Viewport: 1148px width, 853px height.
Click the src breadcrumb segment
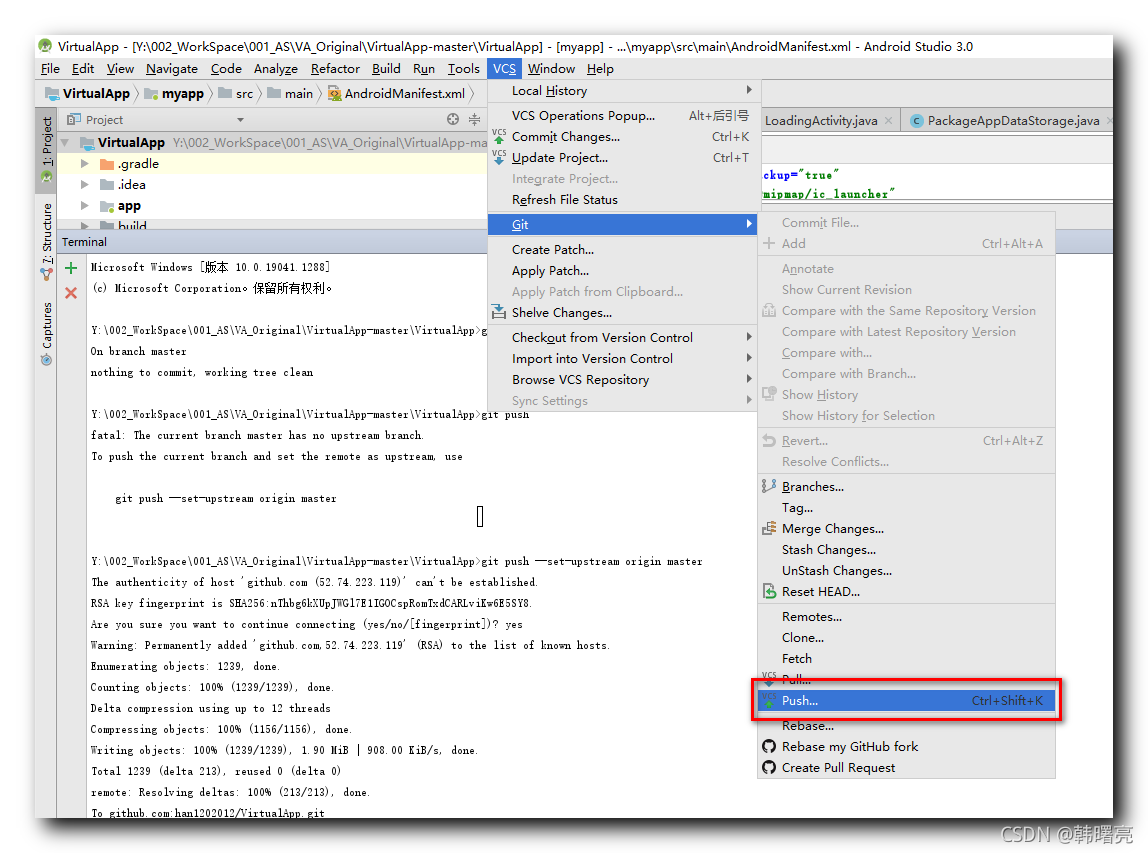[236, 94]
